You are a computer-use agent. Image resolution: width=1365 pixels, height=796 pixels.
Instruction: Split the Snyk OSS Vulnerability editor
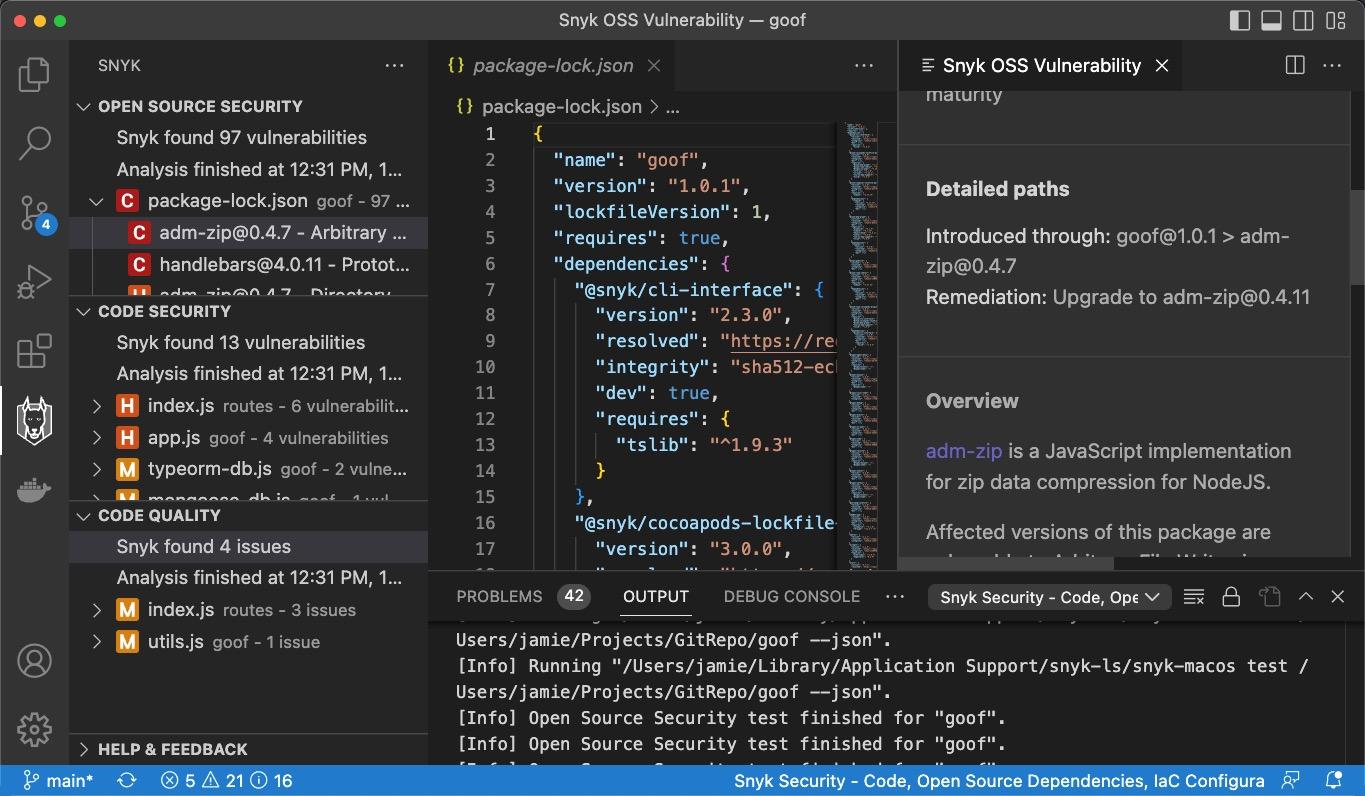tap(1295, 66)
